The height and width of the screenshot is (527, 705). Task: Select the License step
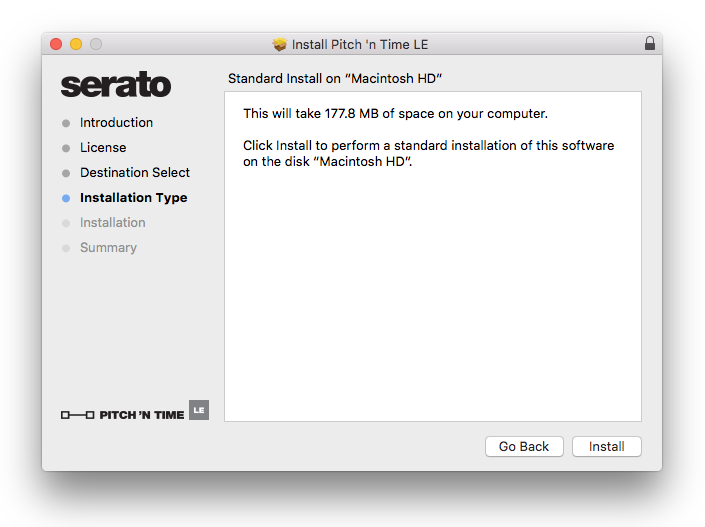click(103, 148)
